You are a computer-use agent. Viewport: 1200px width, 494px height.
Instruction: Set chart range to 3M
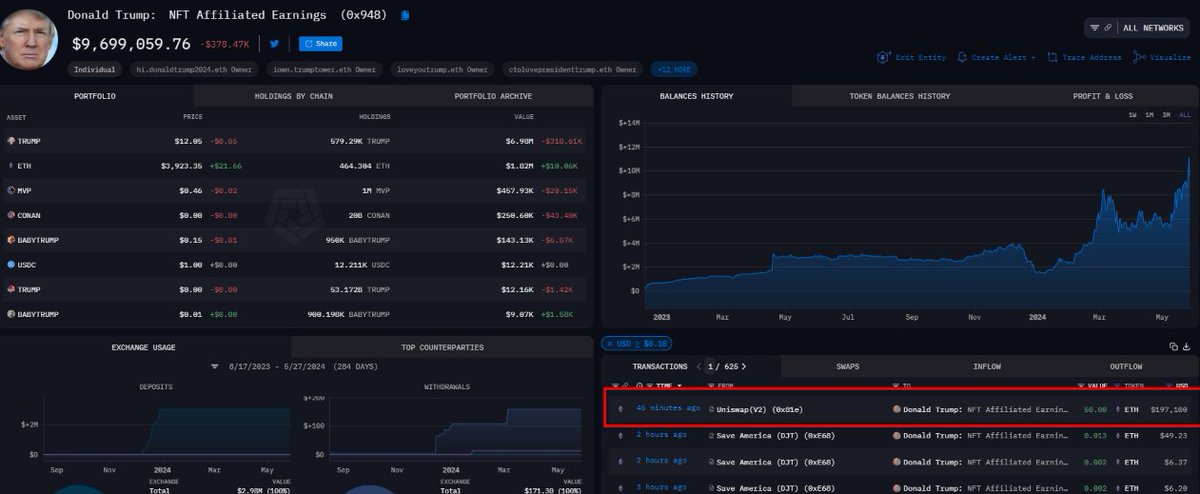1167,115
